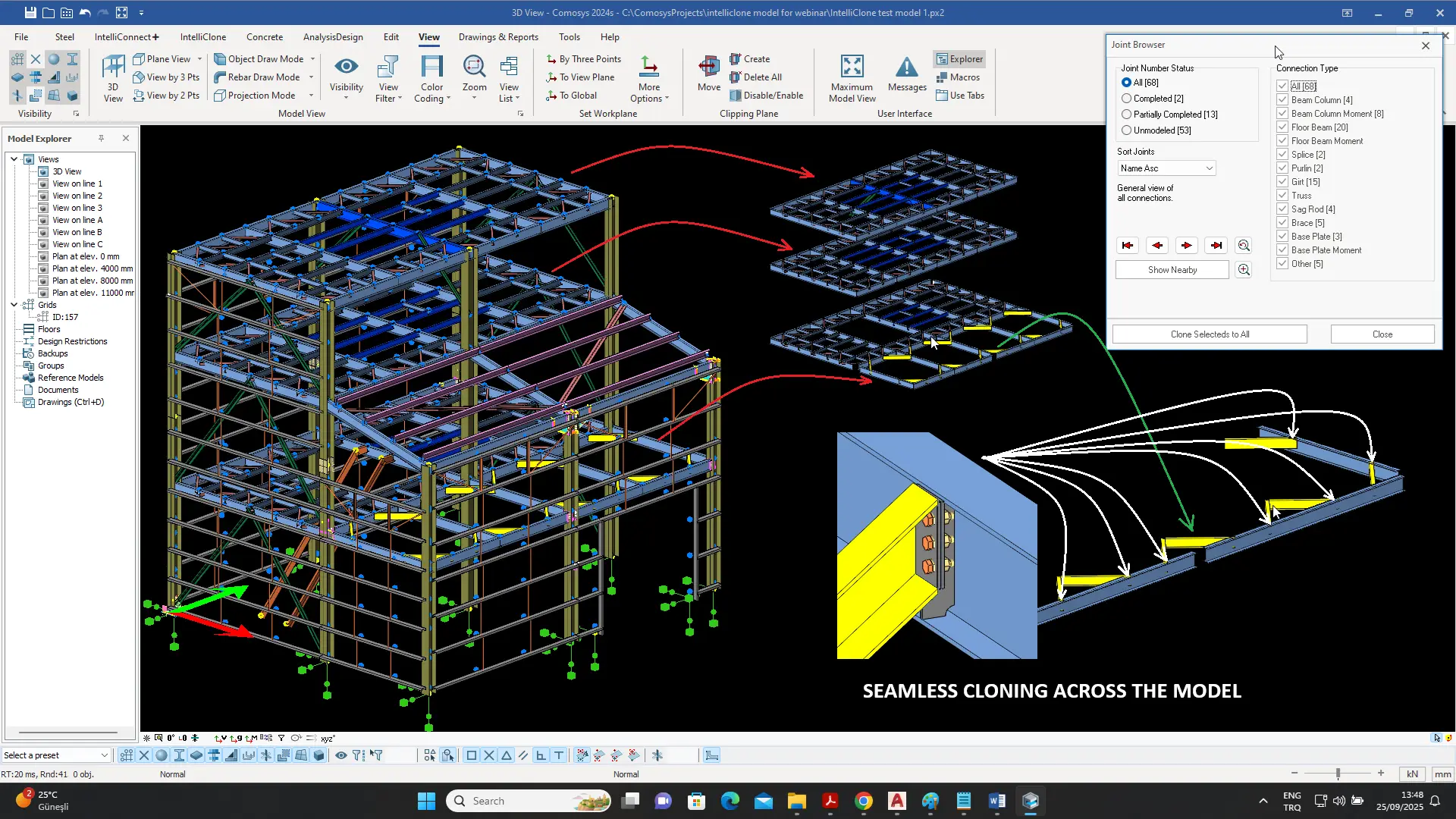This screenshot has height=819, width=1456.
Task: Open the IntelliClone menu
Action: pos(202,36)
